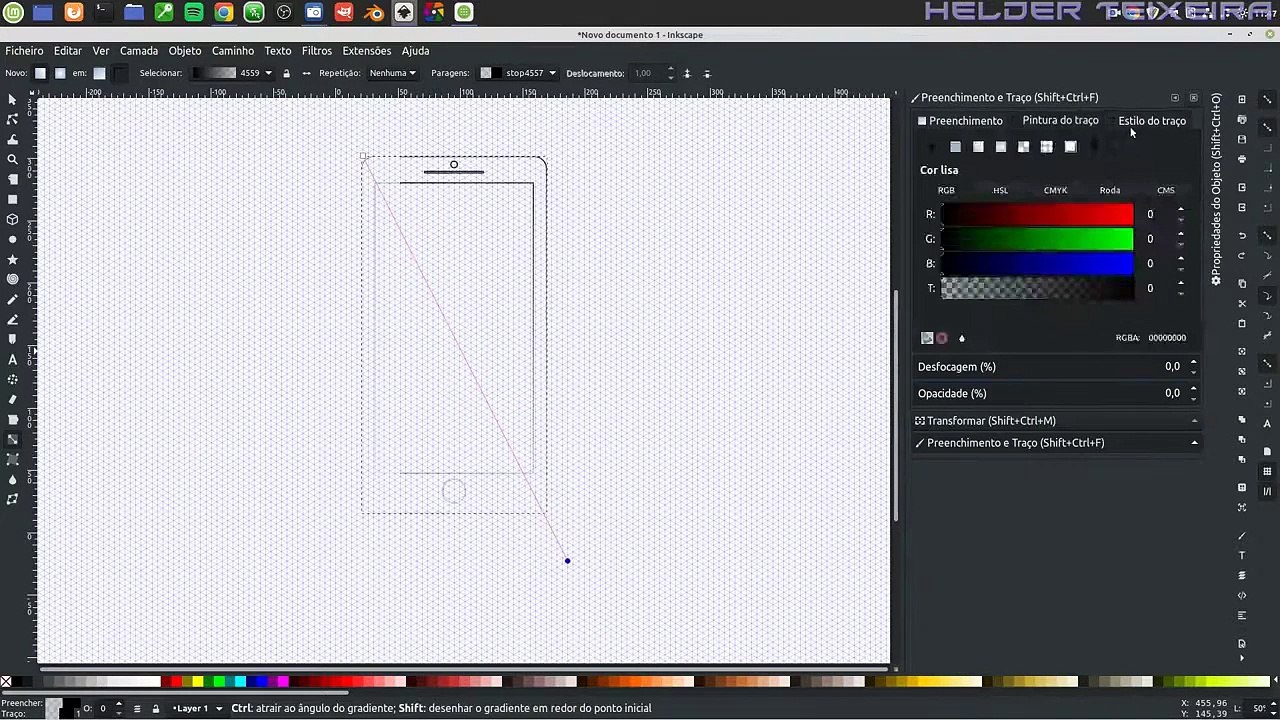Select flat color paint type
The height and width of the screenshot is (720, 1280).
click(955, 147)
